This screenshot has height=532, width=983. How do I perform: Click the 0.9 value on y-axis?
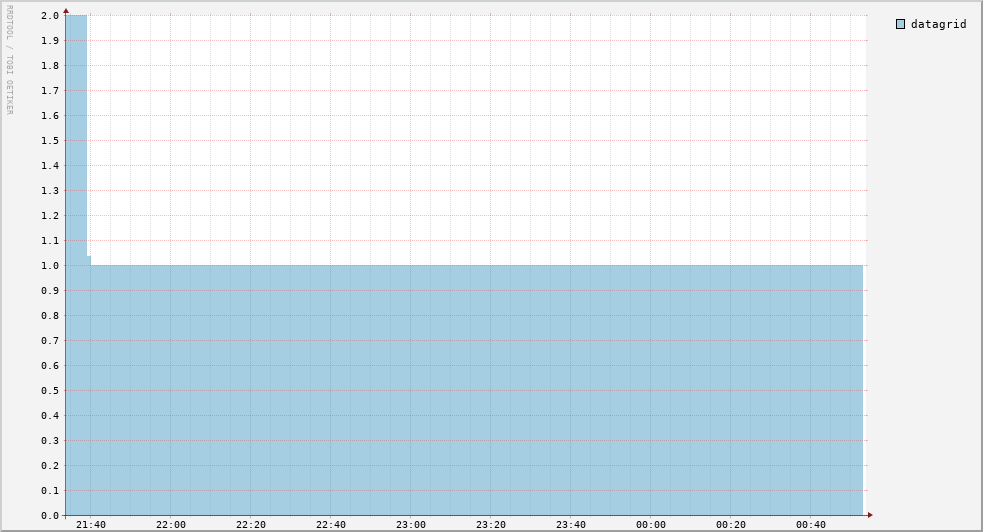[50, 291]
